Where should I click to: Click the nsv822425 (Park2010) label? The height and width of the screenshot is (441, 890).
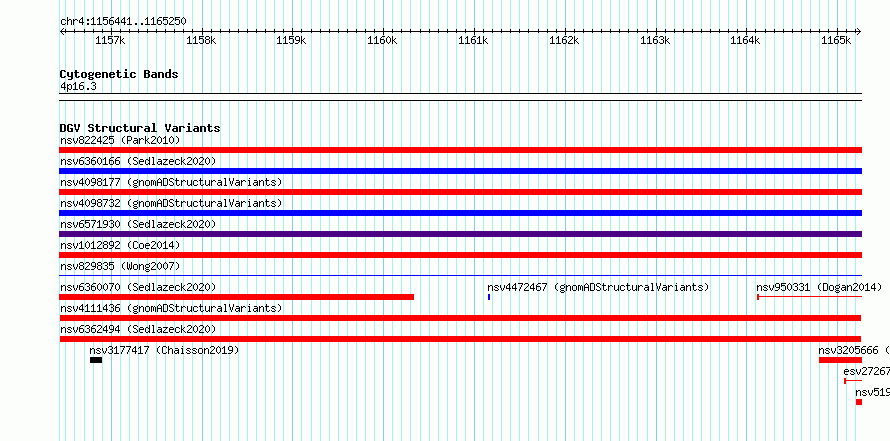[120, 140]
